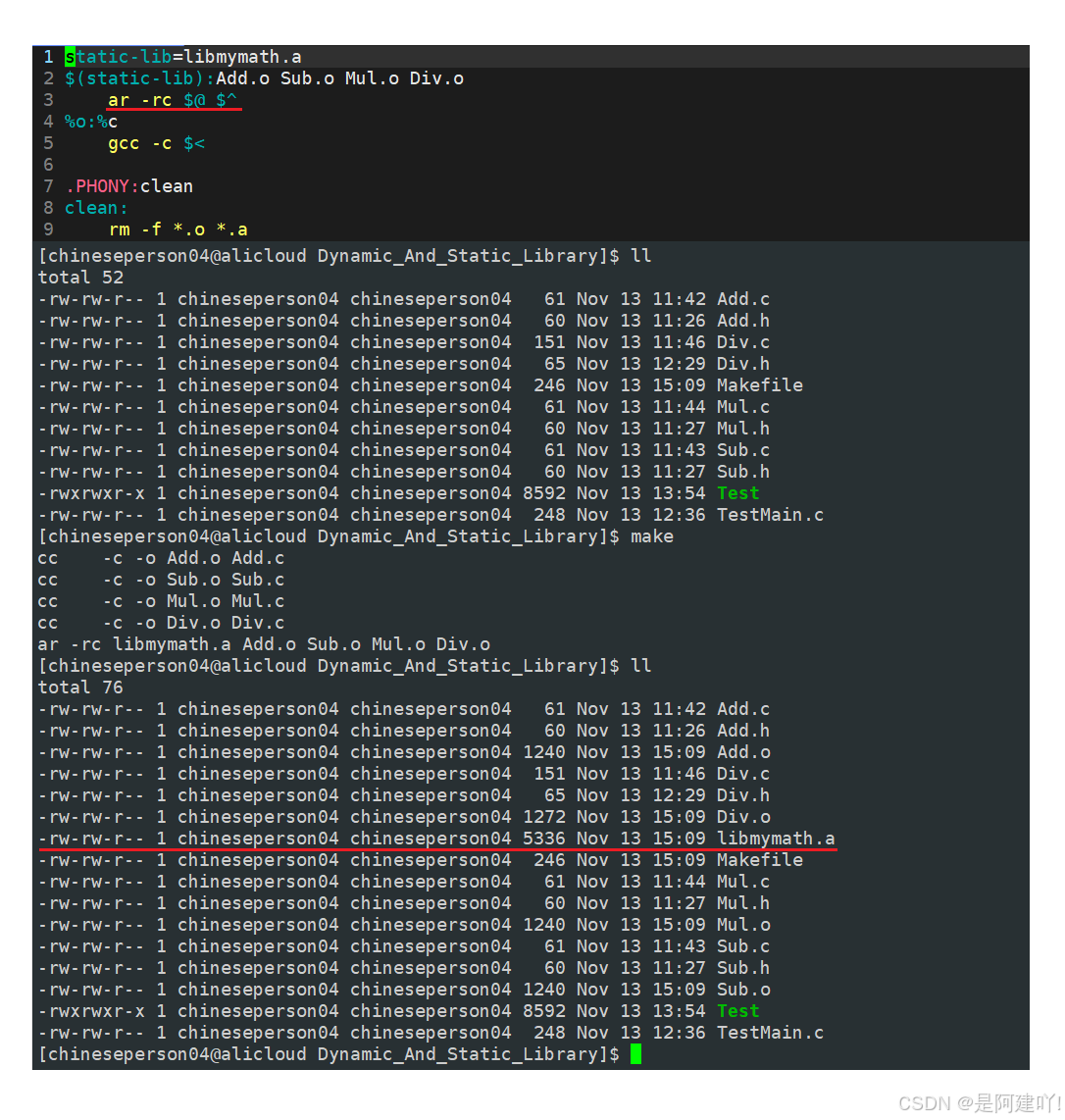The width and height of the screenshot is (1065, 1120).
Task: Click output line 'cc -c -o Add.o Add.c'
Action: [x=162, y=558]
